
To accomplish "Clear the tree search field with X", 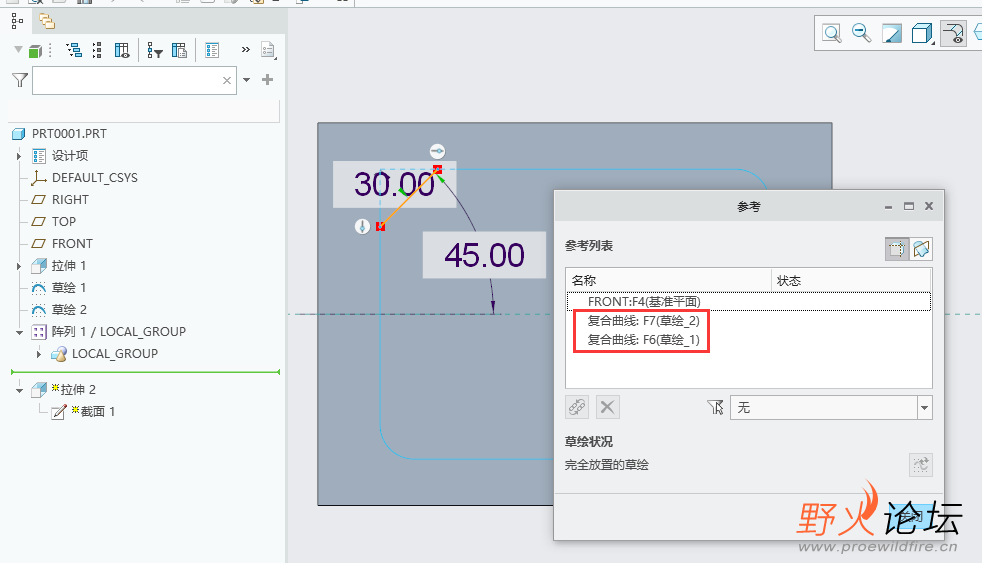I will [x=227, y=80].
